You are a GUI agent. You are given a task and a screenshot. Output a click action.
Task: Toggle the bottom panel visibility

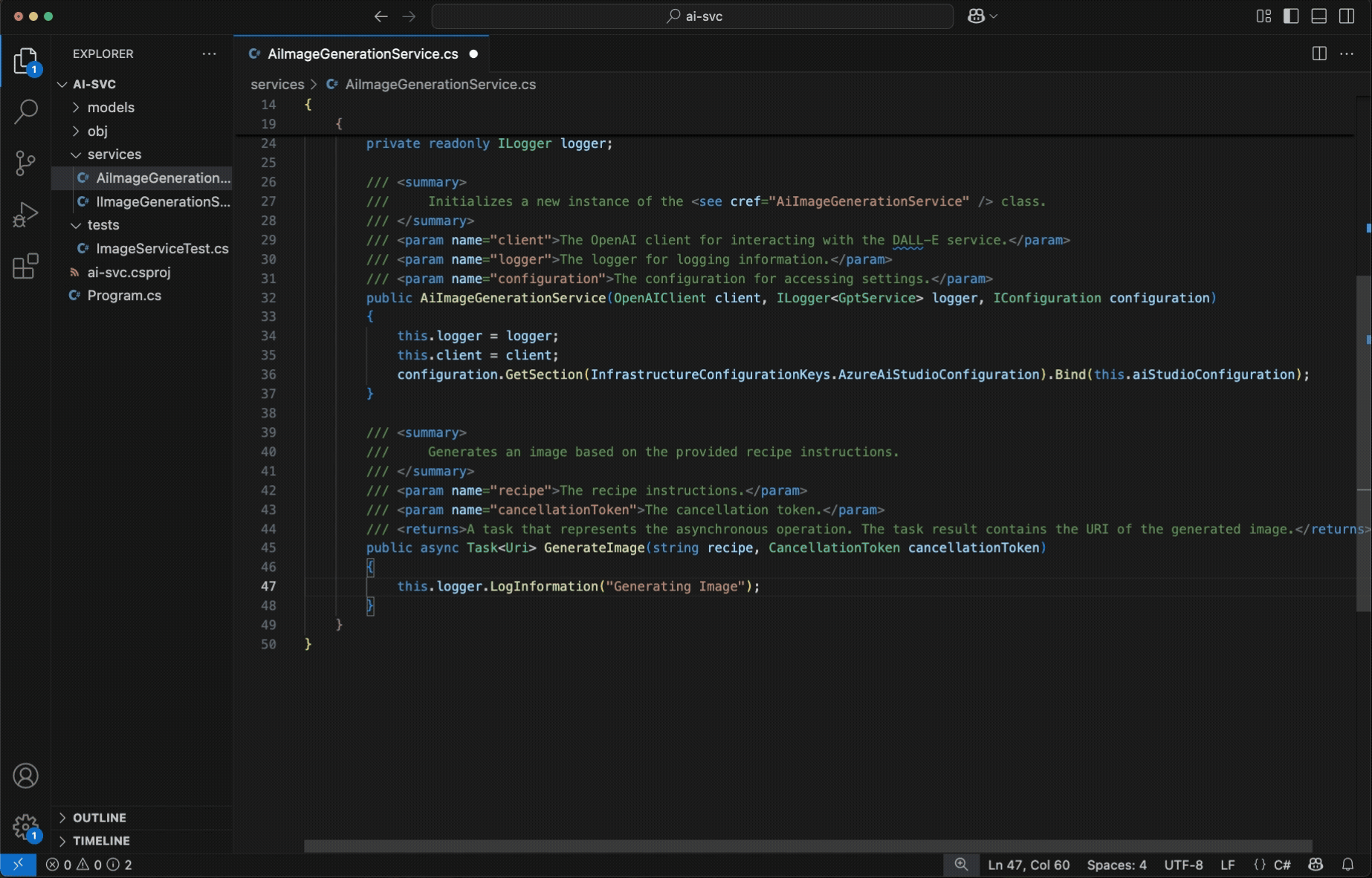[1318, 16]
